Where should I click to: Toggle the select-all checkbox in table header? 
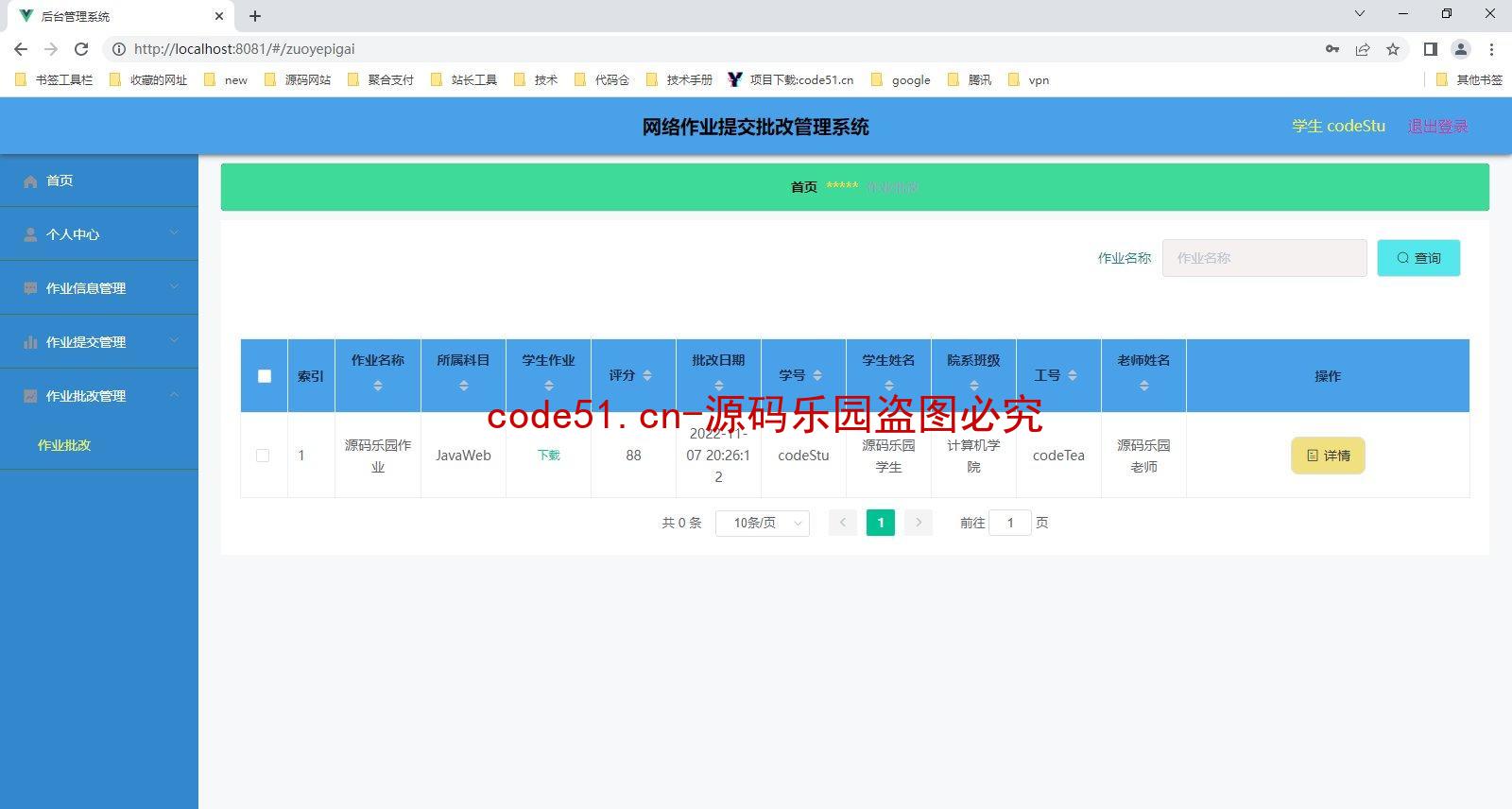pos(265,376)
